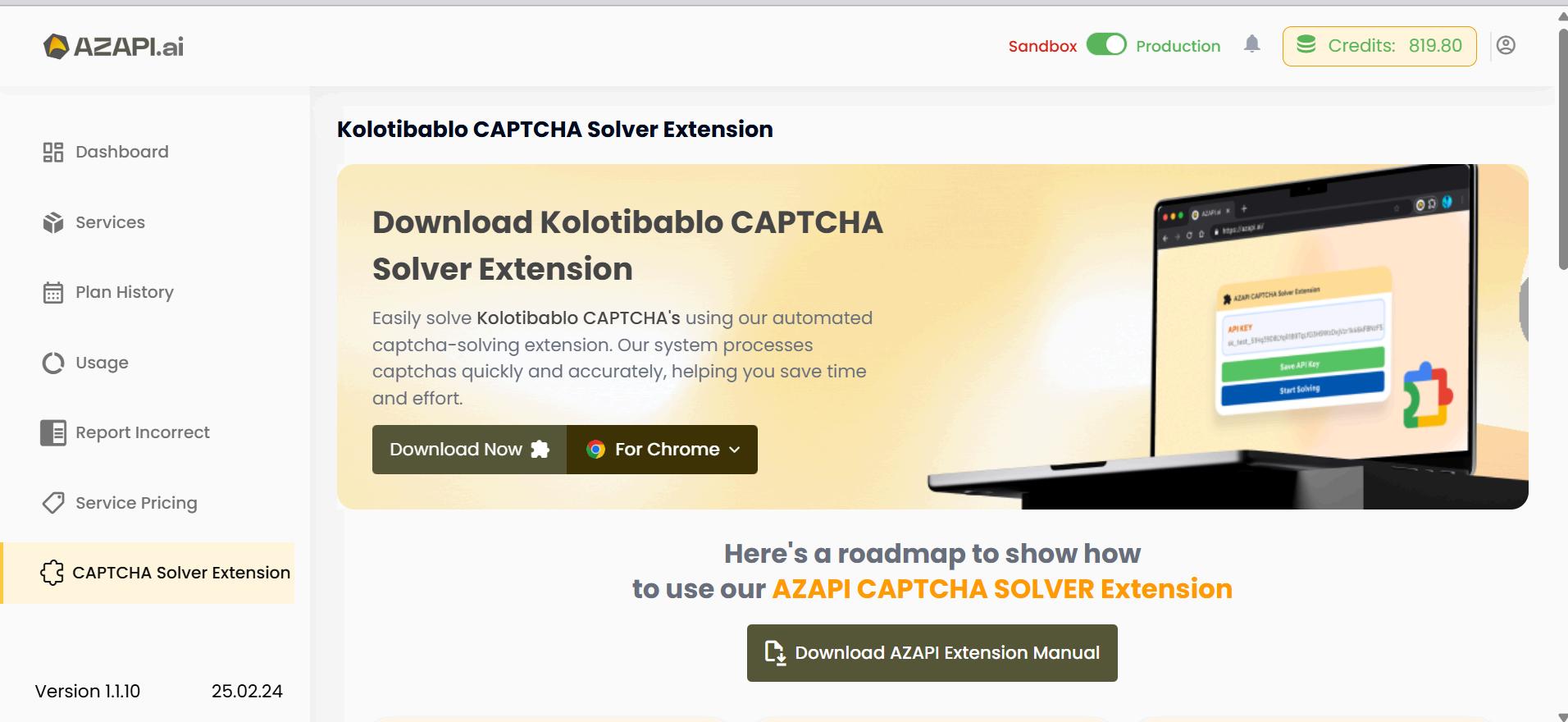Image resolution: width=1568 pixels, height=722 pixels.
Task: Click the Download Now button
Action: [469, 450]
